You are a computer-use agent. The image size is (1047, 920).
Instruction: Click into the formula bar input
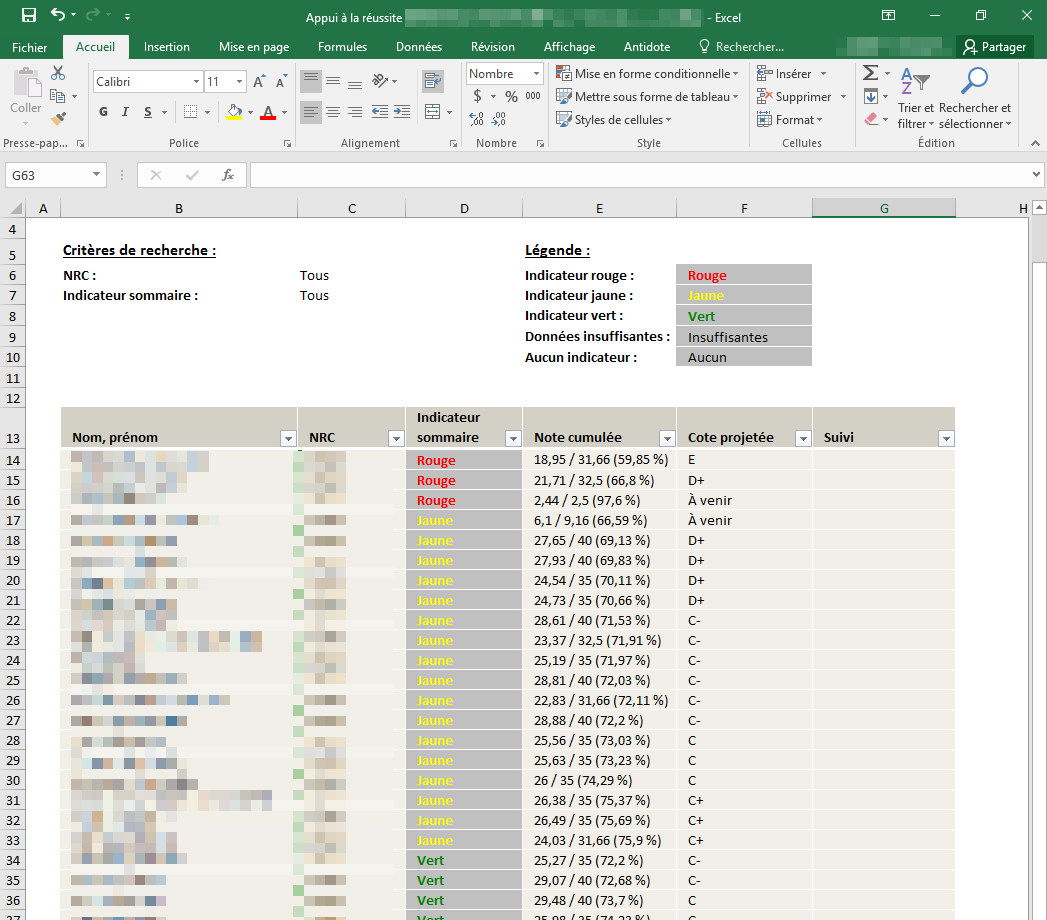tap(639, 175)
